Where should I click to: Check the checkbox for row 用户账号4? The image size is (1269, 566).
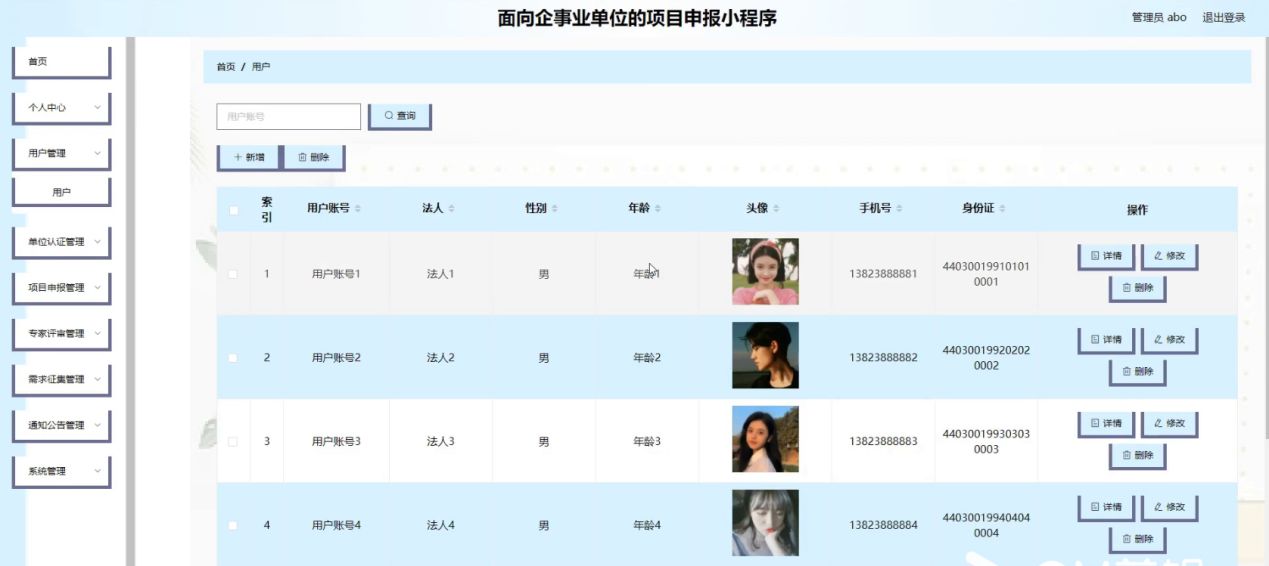click(x=233, y=526)
